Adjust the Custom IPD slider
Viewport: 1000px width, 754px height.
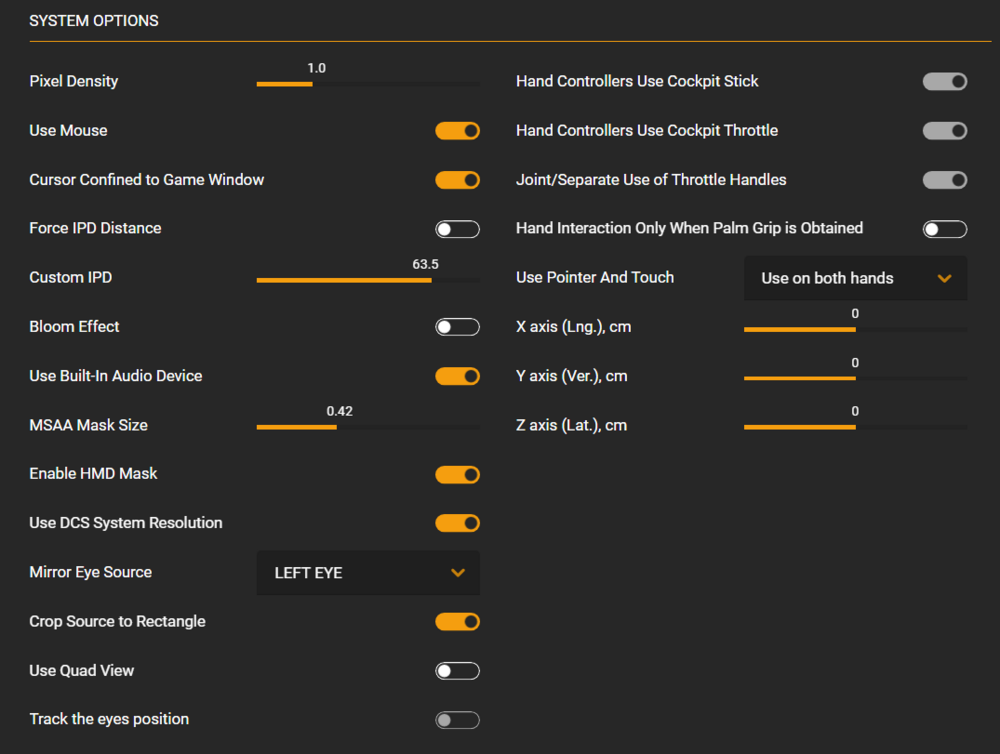[x=367, y=280]
